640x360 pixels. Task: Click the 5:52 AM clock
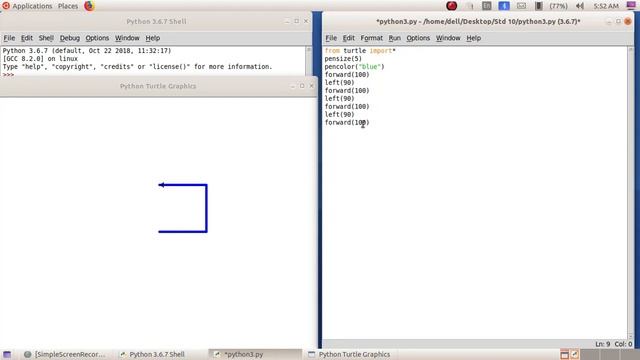tap(606, 6)
